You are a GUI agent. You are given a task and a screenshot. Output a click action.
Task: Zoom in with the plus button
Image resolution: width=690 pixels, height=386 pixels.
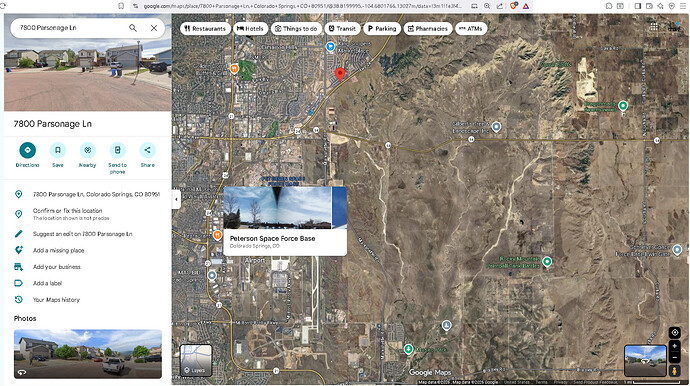pos(674,346)
